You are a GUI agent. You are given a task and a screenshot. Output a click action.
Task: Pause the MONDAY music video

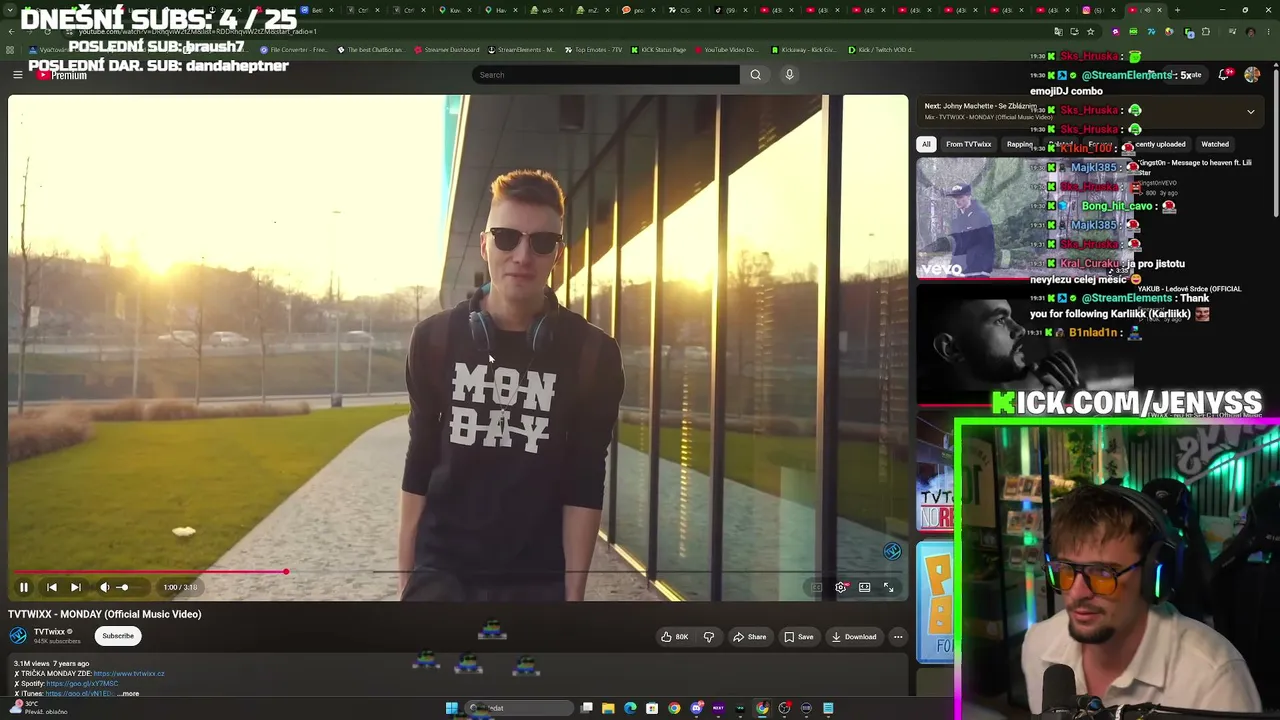[x=24, y=587]
